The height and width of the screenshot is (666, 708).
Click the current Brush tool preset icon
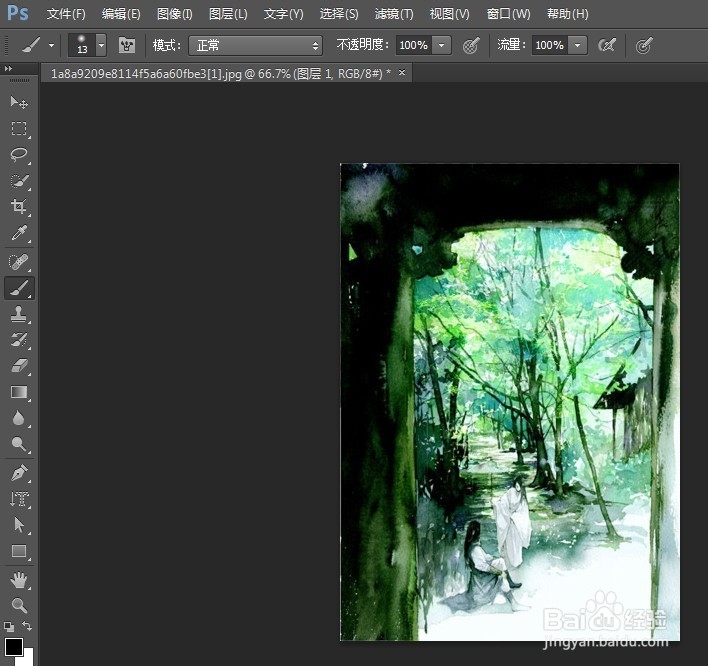pyautogui.click(x=31, y=45)
